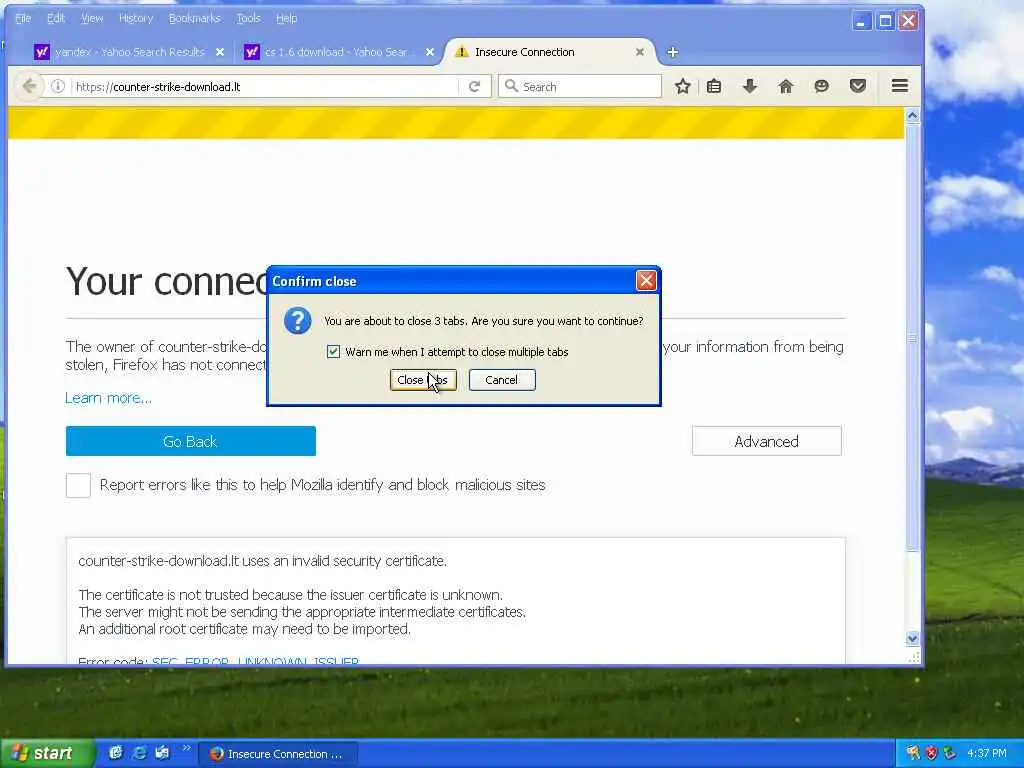This screenshot has height=768, width=1024.
Task: Open the site information icon in address bar
Action: (x=57, y=86)
